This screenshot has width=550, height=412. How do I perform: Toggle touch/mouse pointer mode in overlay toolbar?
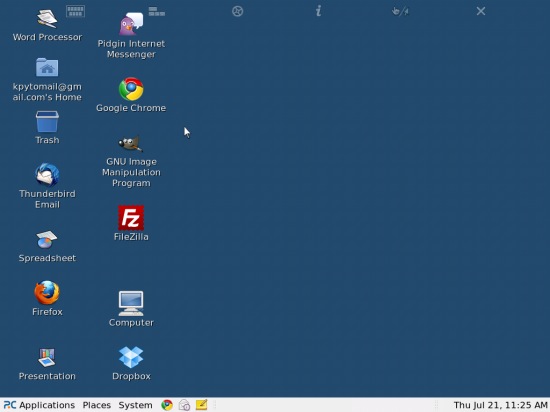pos(400,12)
